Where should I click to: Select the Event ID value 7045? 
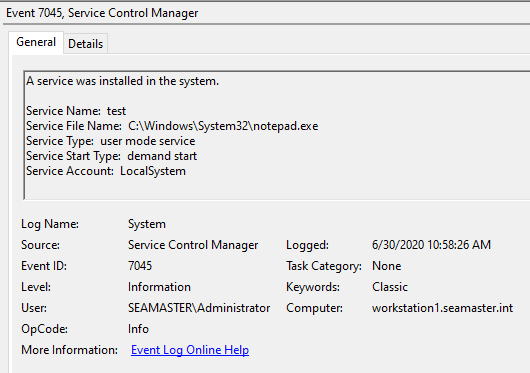point(140,266)
